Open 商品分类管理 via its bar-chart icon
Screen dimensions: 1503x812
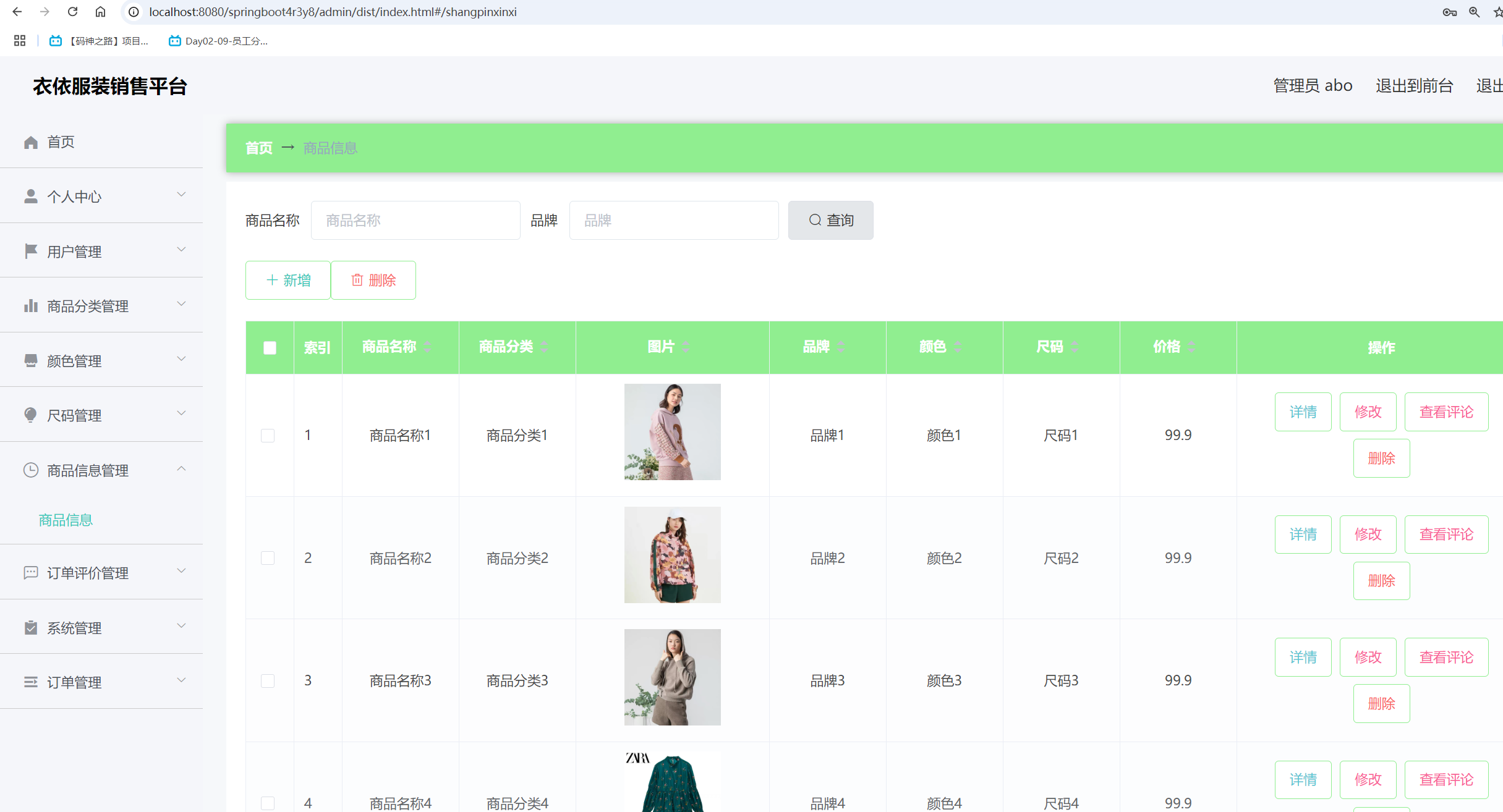(32, 305)
